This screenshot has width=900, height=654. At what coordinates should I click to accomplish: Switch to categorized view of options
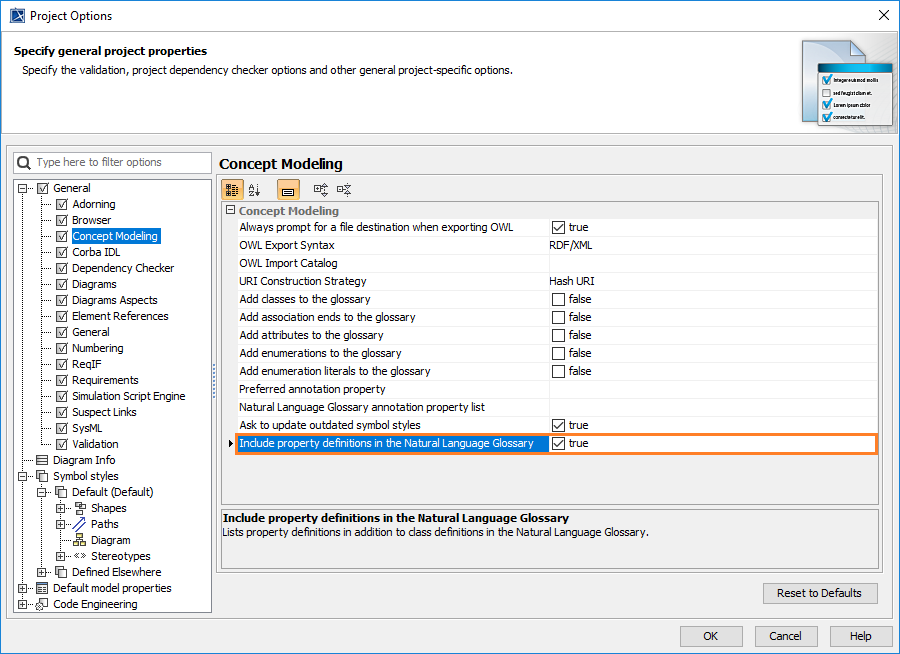232,189
